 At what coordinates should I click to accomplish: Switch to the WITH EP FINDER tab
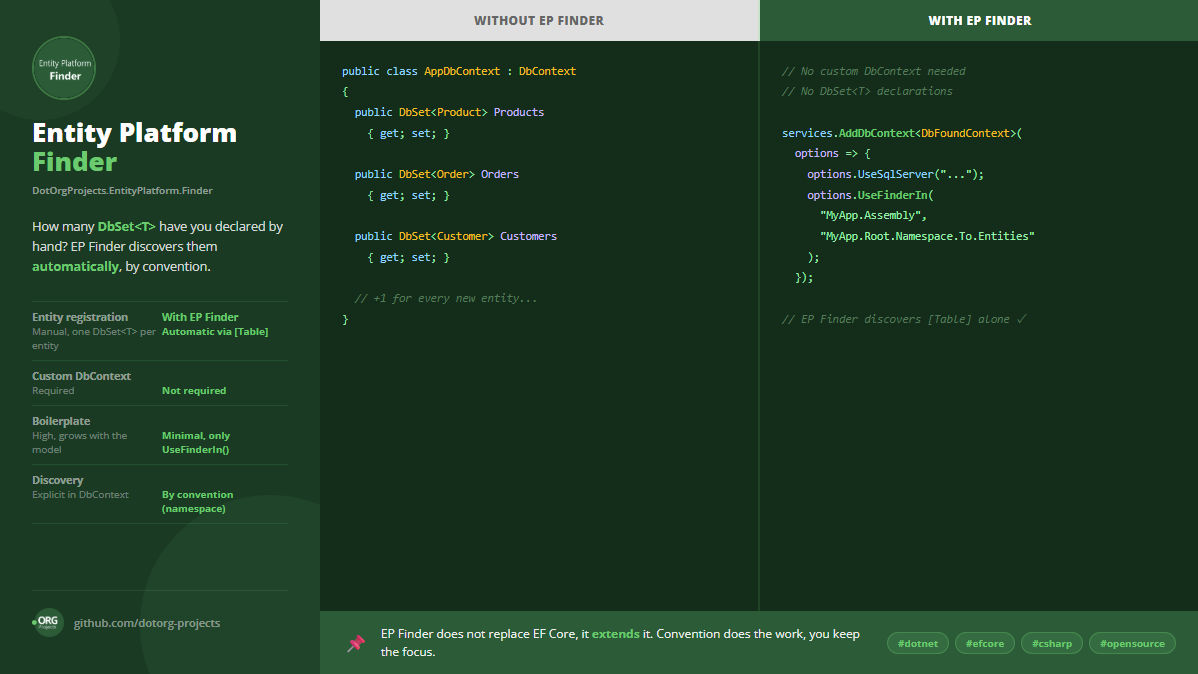pos(979,21)
